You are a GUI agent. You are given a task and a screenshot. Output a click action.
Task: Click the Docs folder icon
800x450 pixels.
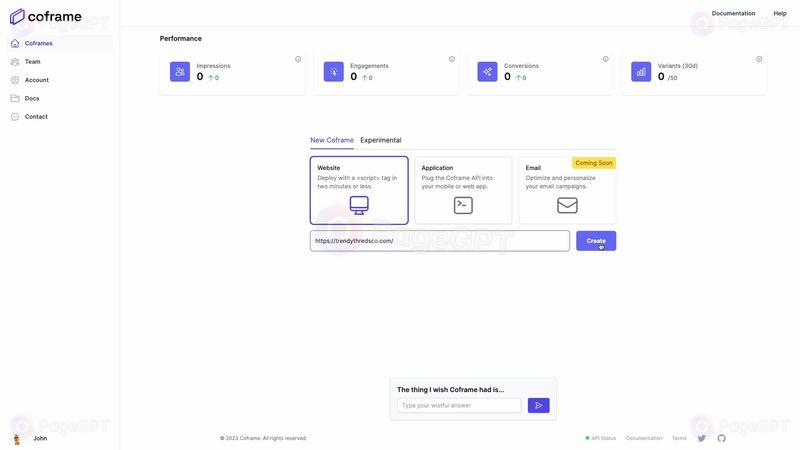click(15, 98)
